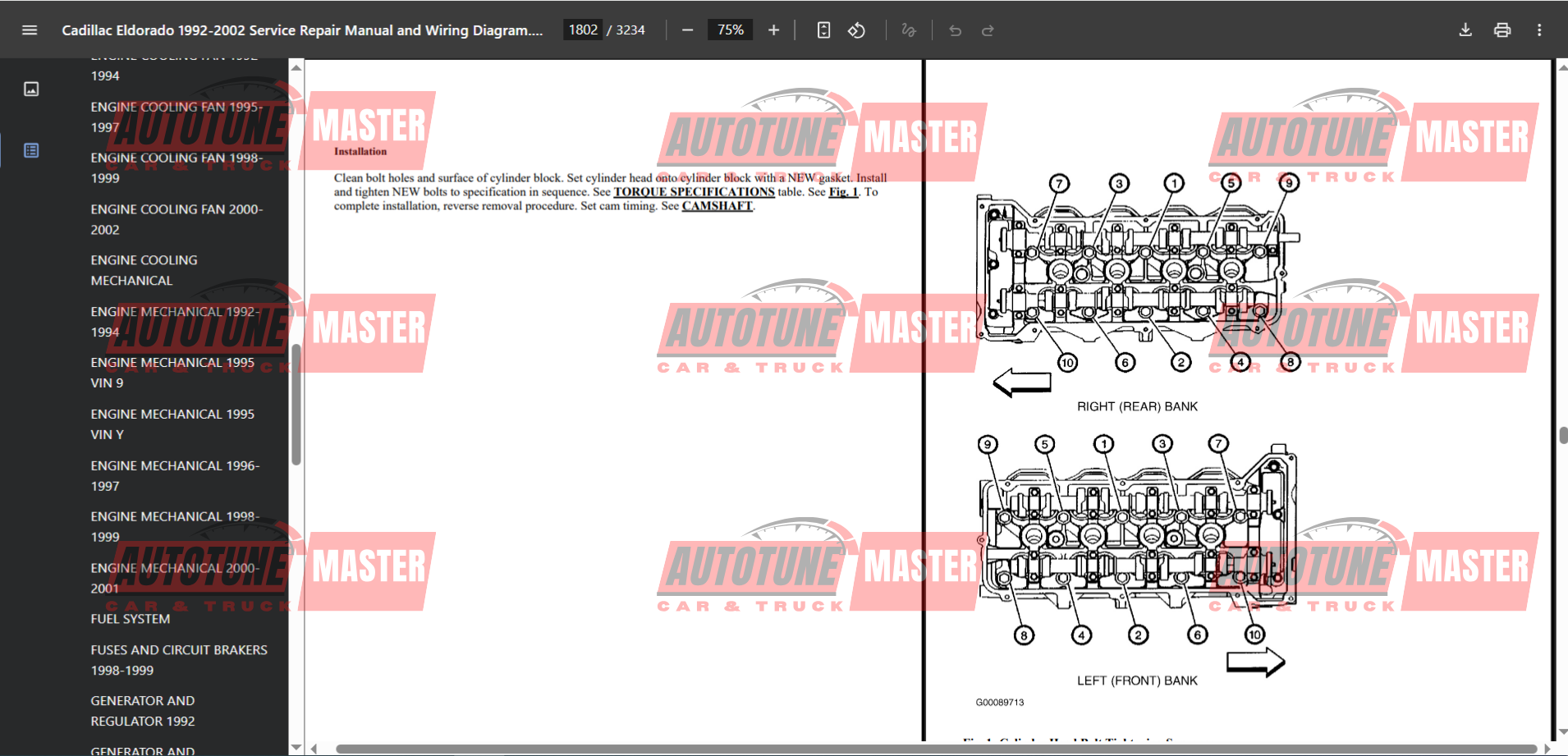Print the service manual

point(1502,30)
